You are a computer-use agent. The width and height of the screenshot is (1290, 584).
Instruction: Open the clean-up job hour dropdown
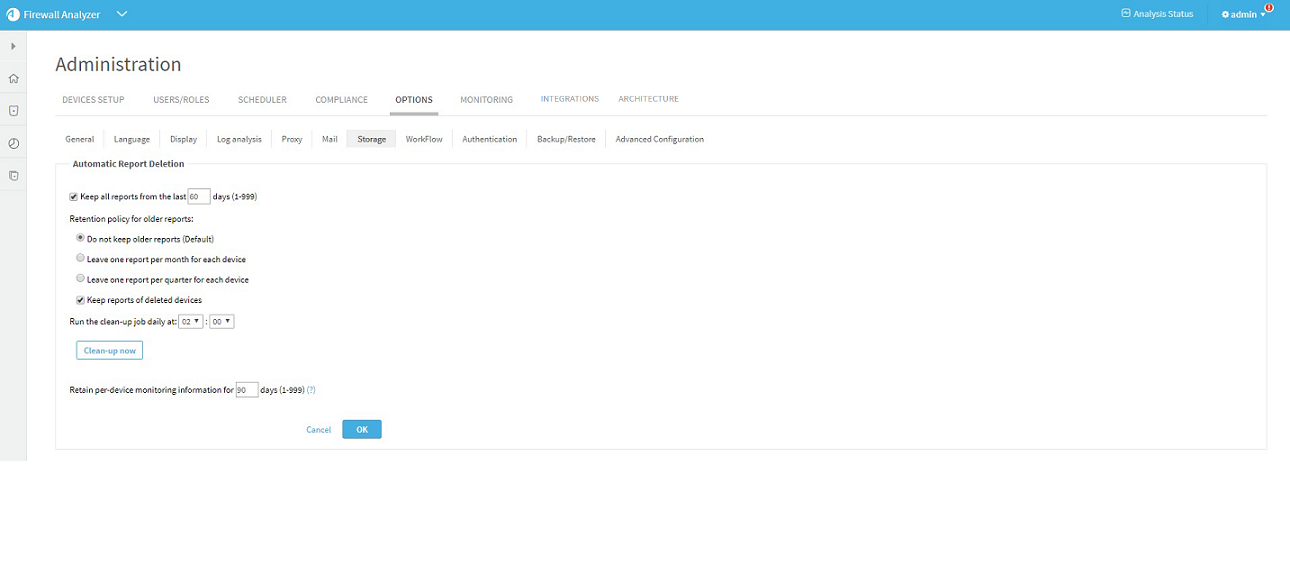click(x=191, y=321)
